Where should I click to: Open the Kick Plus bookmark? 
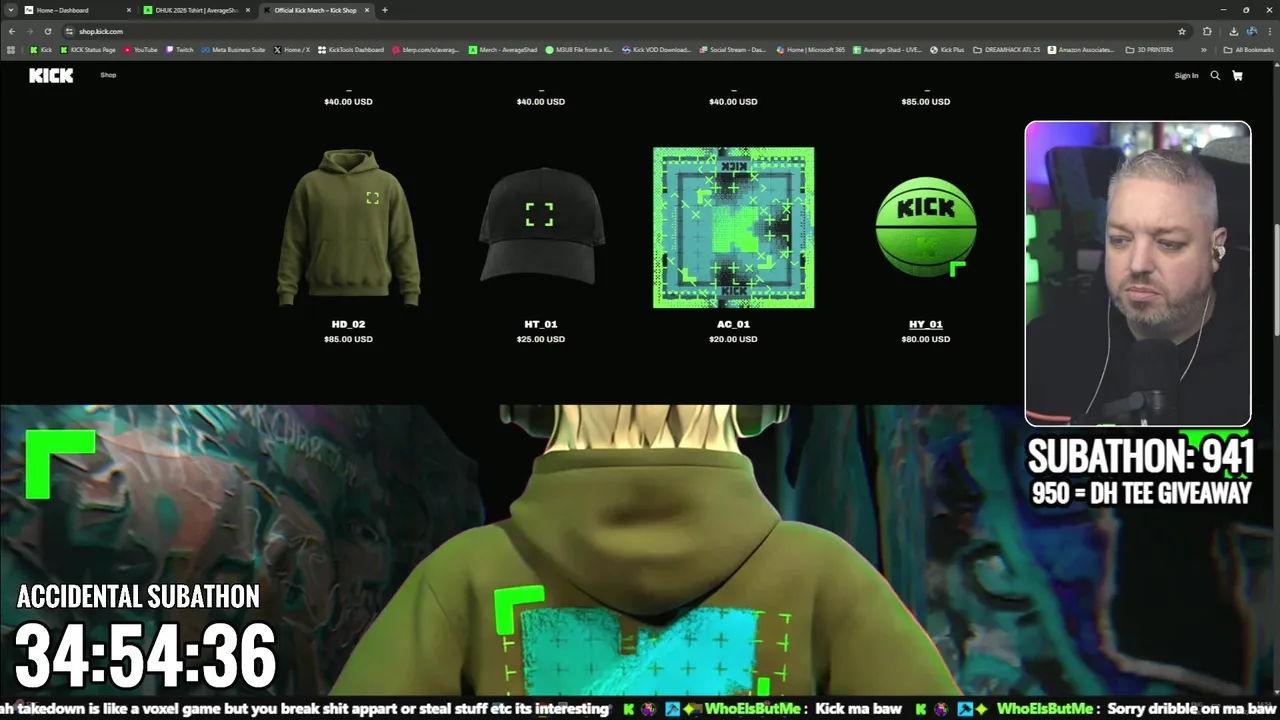pos(947,49)
